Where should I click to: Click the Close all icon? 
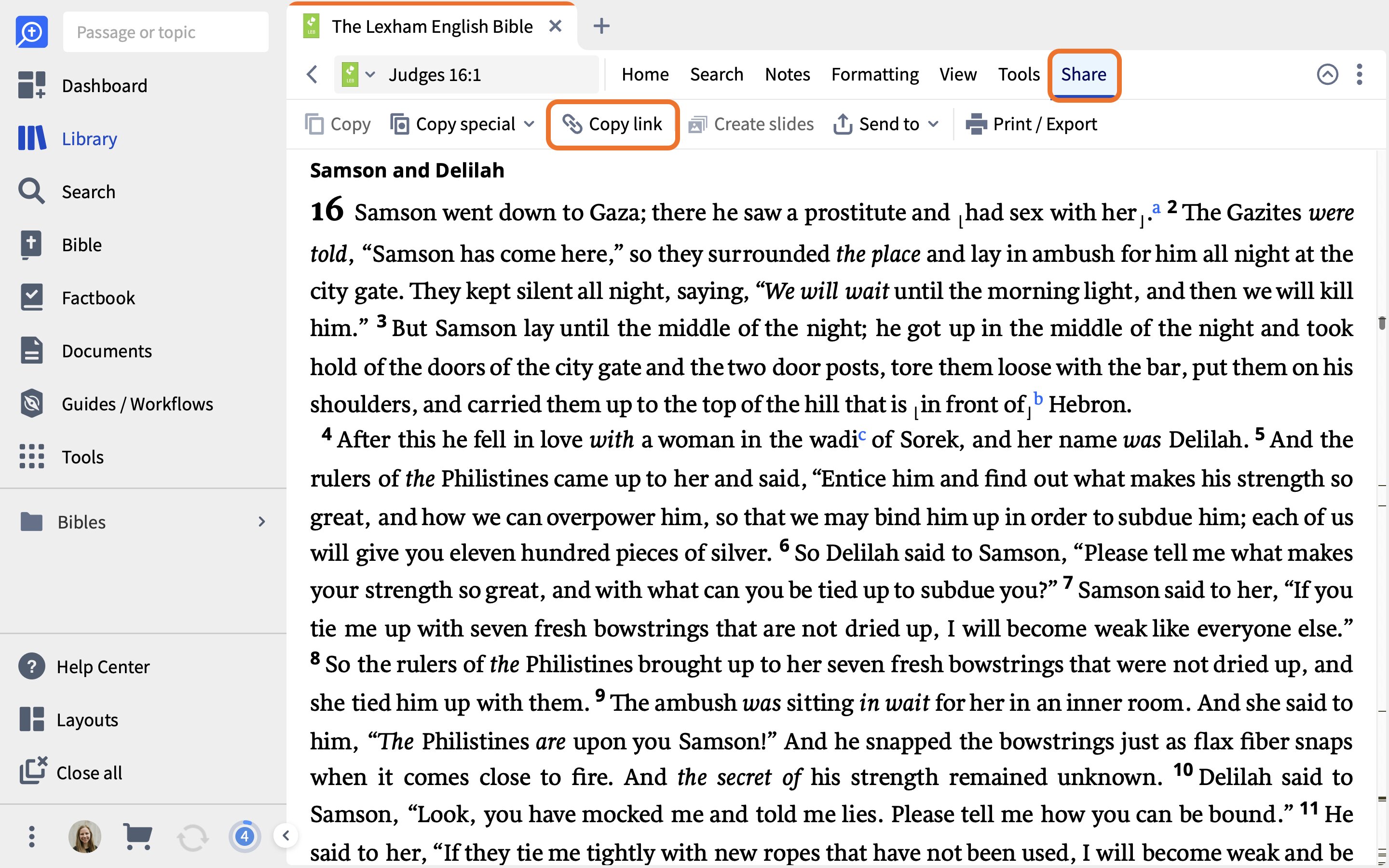(33, 771)
